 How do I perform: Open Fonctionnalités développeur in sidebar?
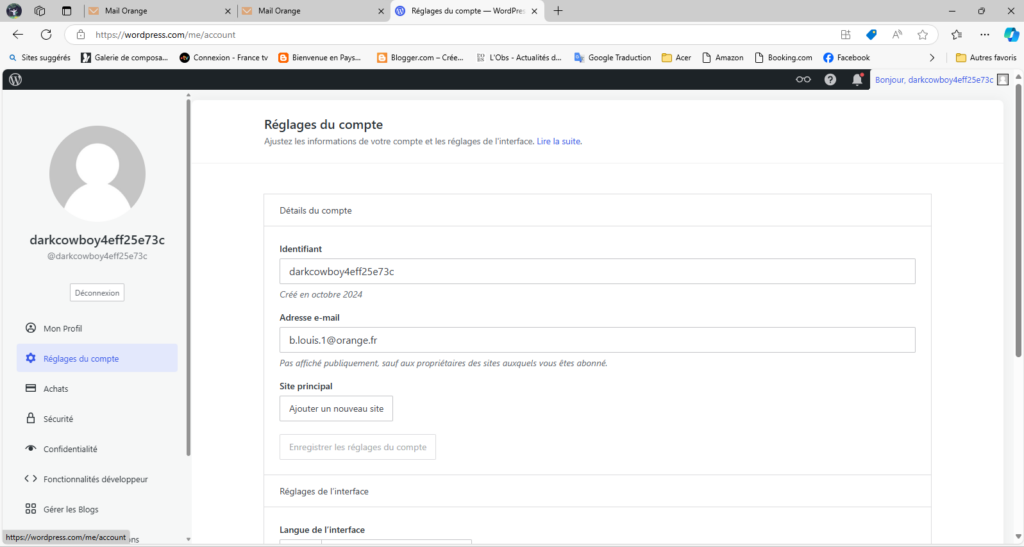pyautogui.click(x=95, y=479)
